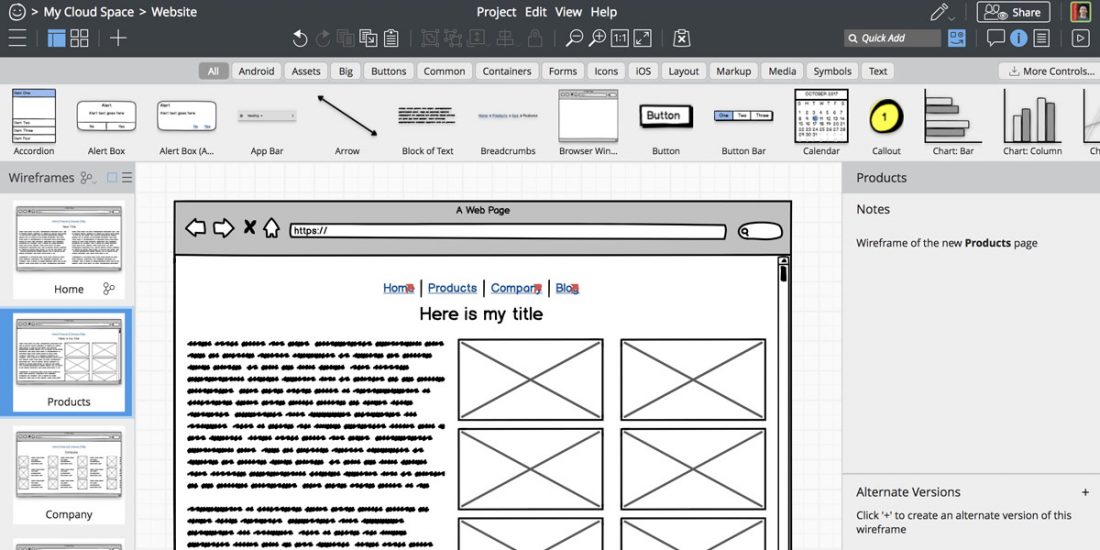This screenshot has height=550, width=1100.
Task: Click the zoom to fit arrows icon
Action: [643, 38]
